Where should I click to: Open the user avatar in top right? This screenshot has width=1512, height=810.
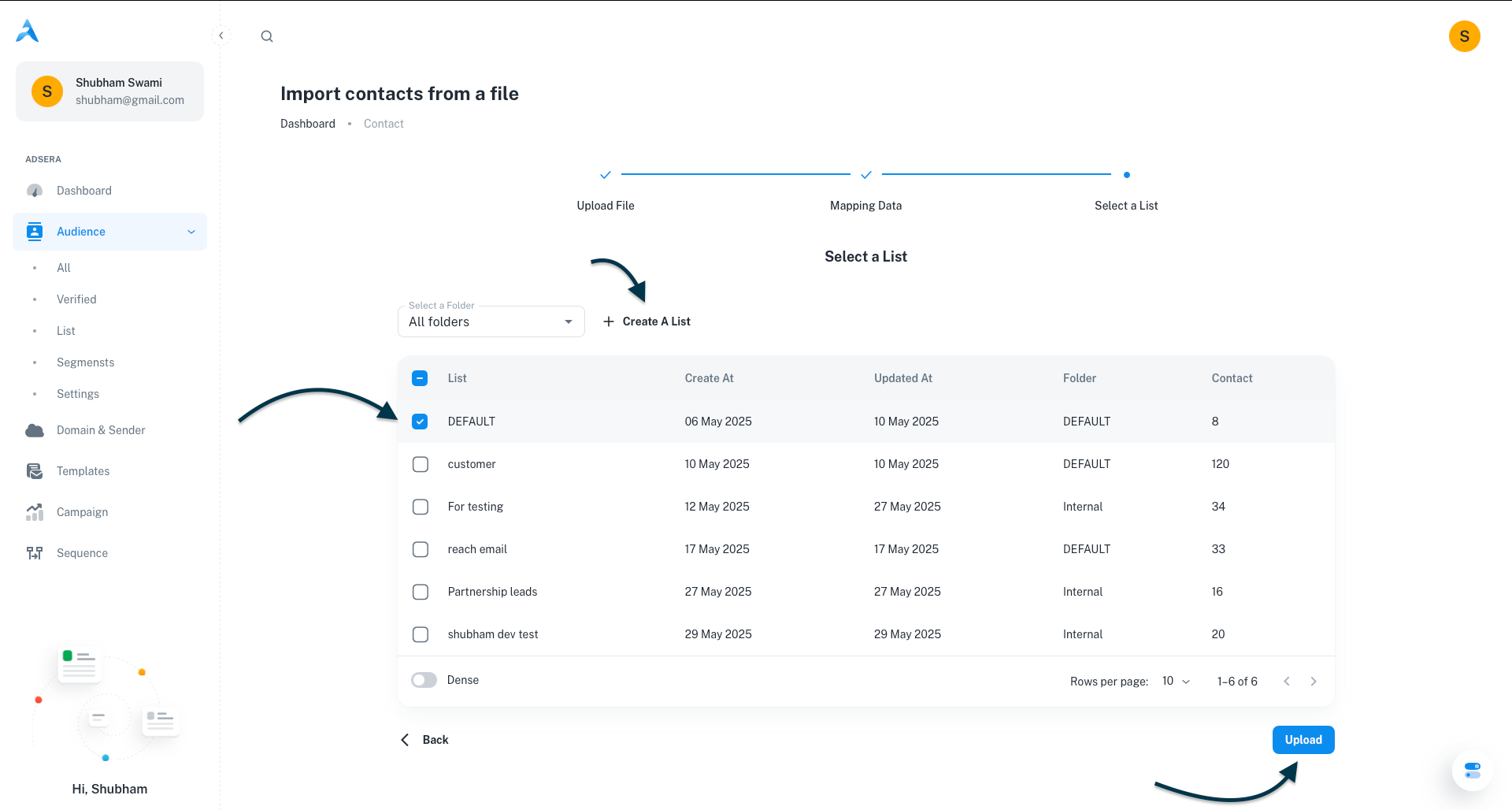pyautogui.click(x=1464, y=36)
